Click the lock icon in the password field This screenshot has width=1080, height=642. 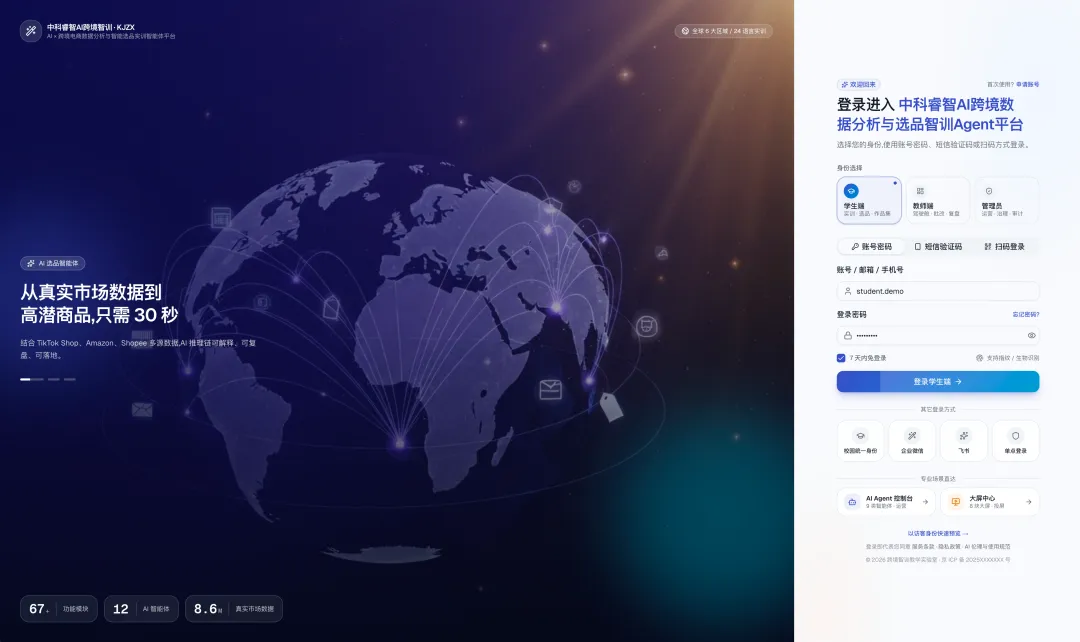click(848, 335)
